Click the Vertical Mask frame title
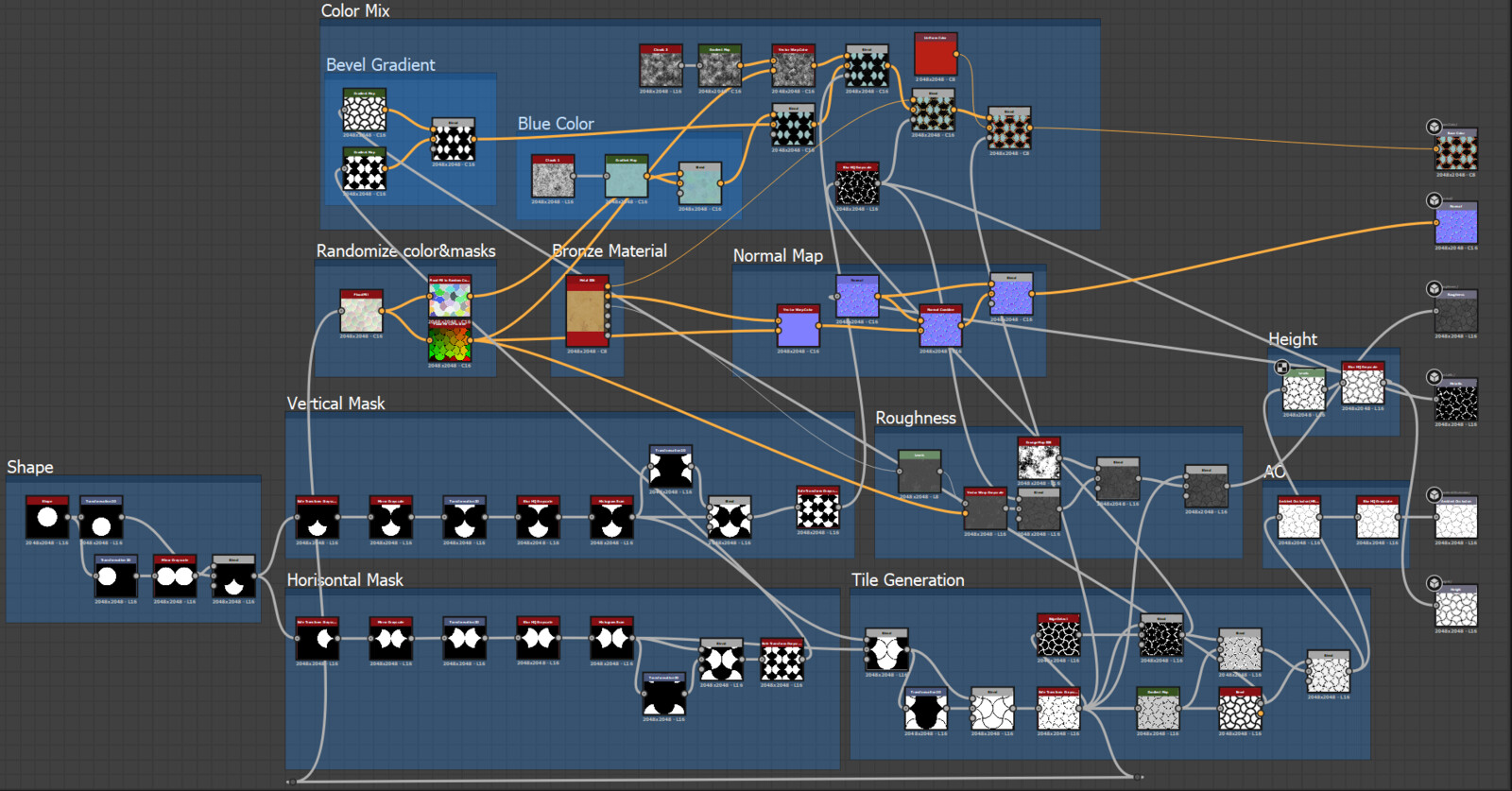Viewport: 1512px width, 791px height. (335, 403)
